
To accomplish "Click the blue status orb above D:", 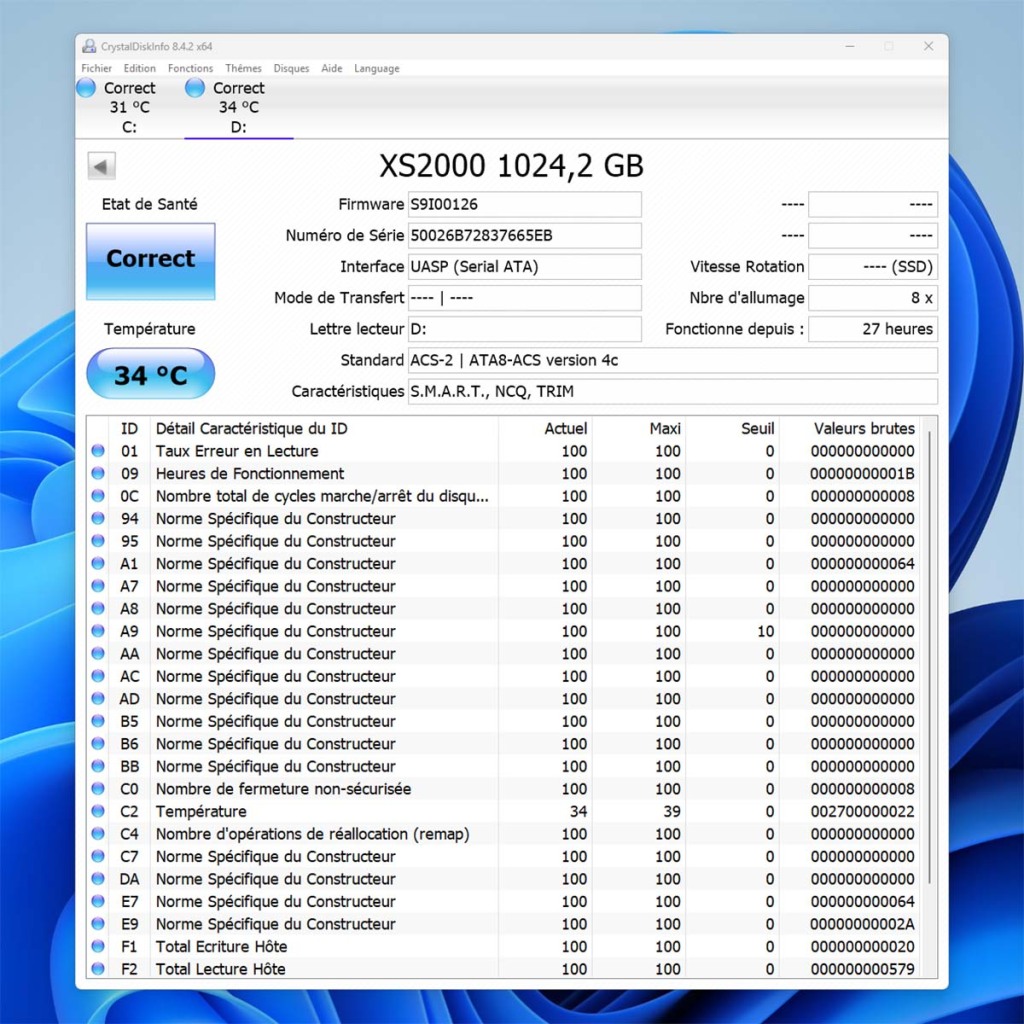I will [195, 88].
